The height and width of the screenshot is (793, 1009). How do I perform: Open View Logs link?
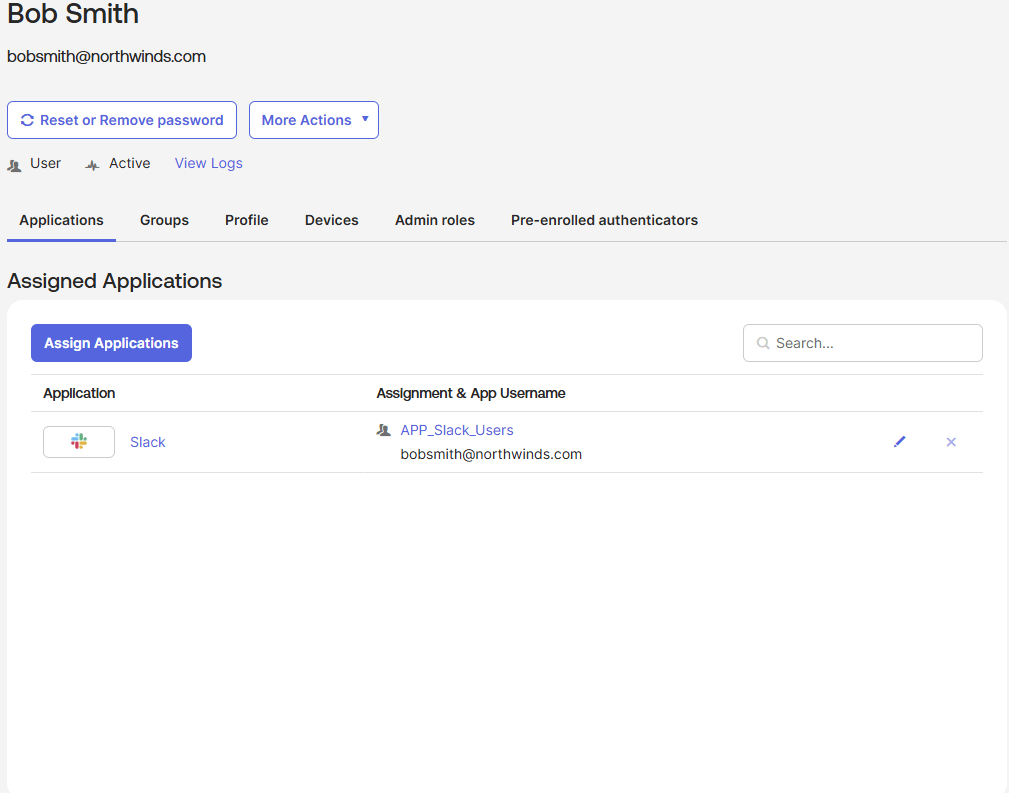(208, 163)
